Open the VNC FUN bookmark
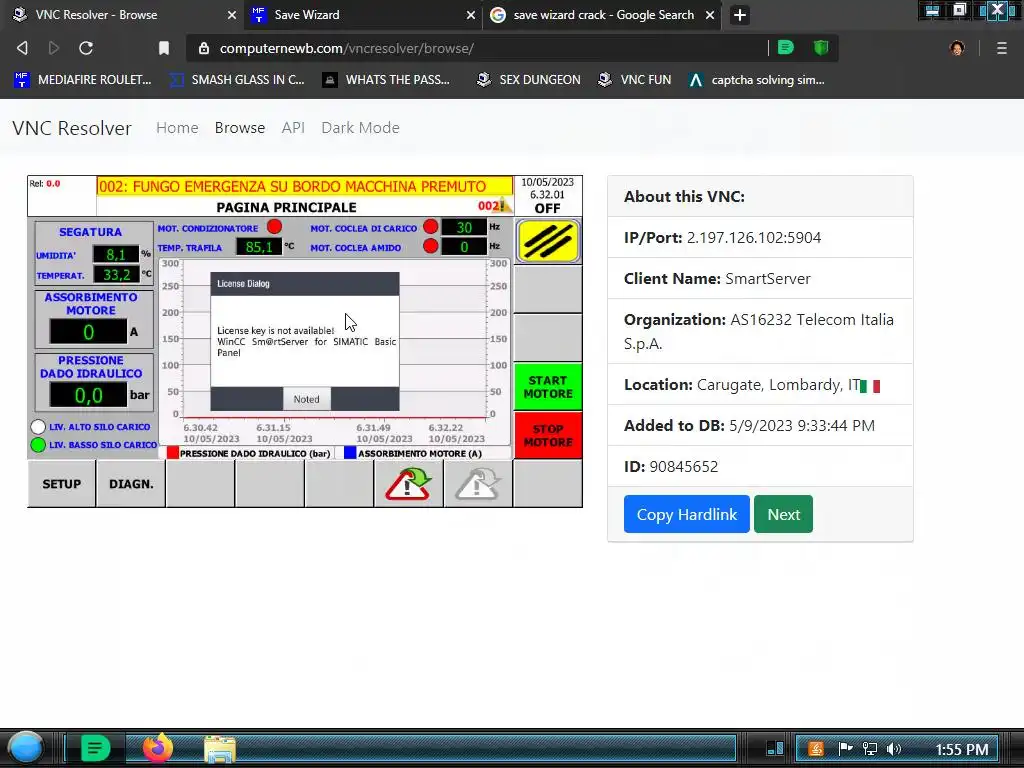The height and width of the screenshot is (768, 1024). [635, 80]
